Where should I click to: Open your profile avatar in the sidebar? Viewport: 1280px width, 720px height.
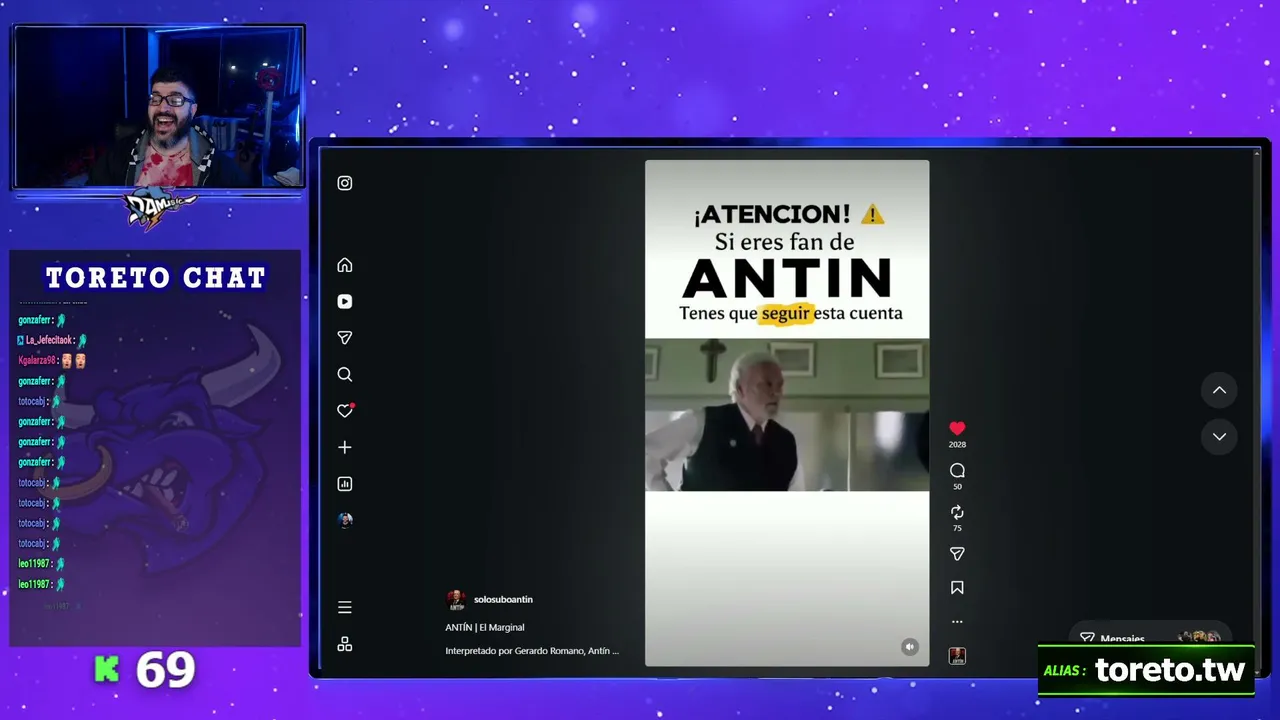coord(345,520)
